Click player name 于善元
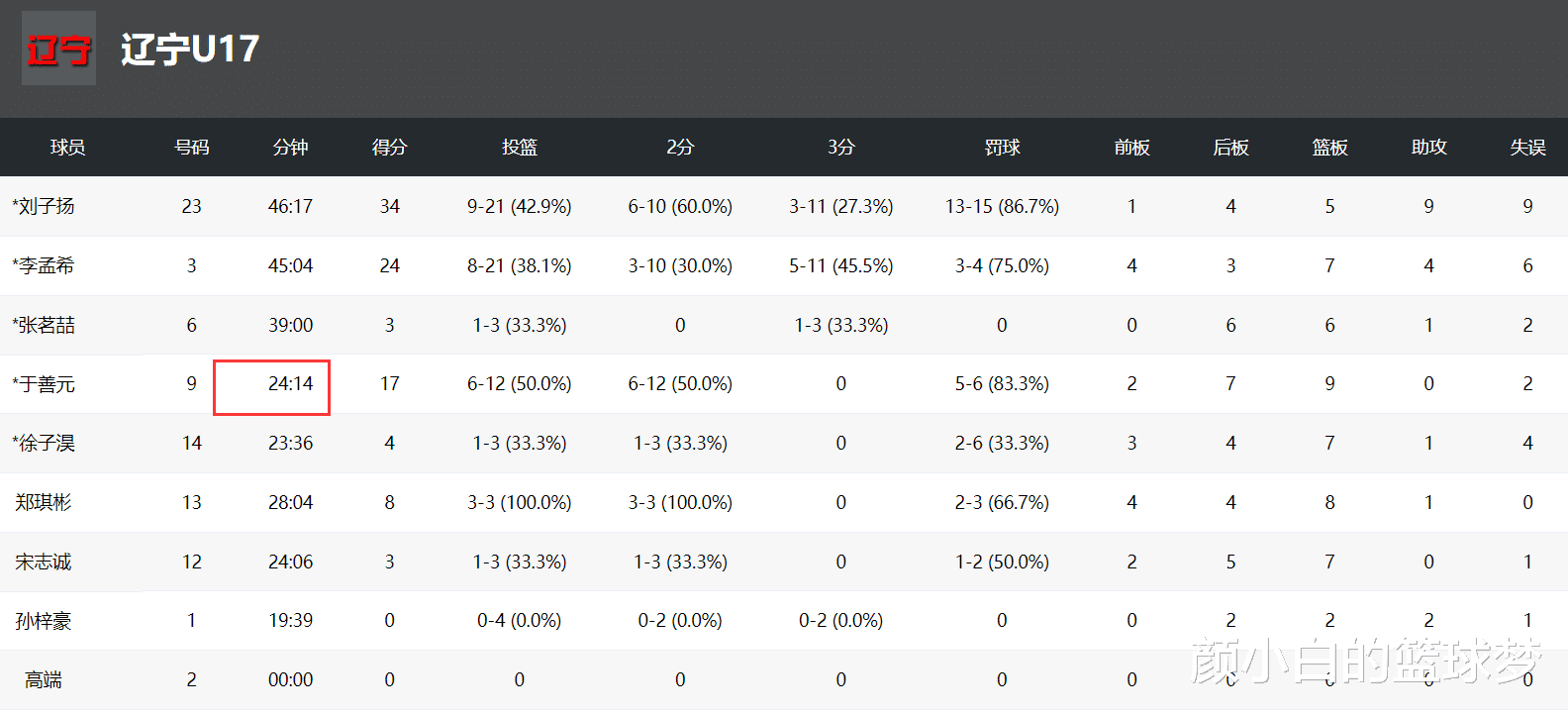 [44, 384]
